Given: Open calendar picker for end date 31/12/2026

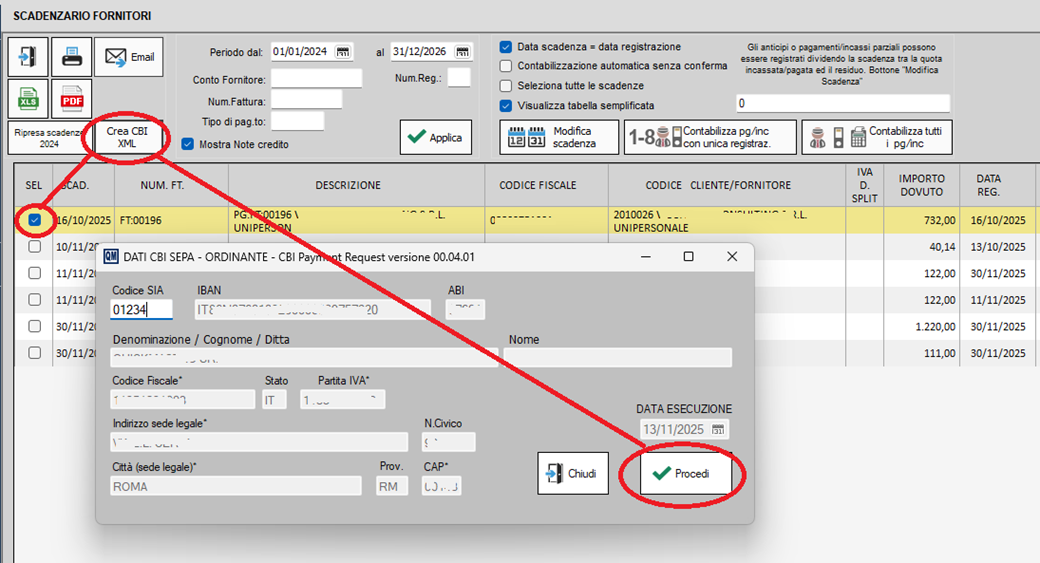Looking at the screenshot, I should (462, 52).
